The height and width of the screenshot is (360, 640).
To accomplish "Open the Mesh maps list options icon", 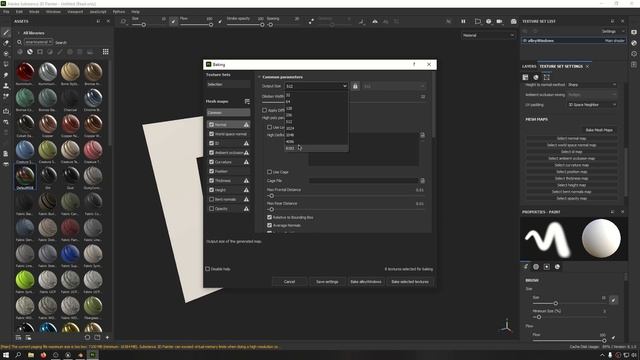I will (247, 101).
